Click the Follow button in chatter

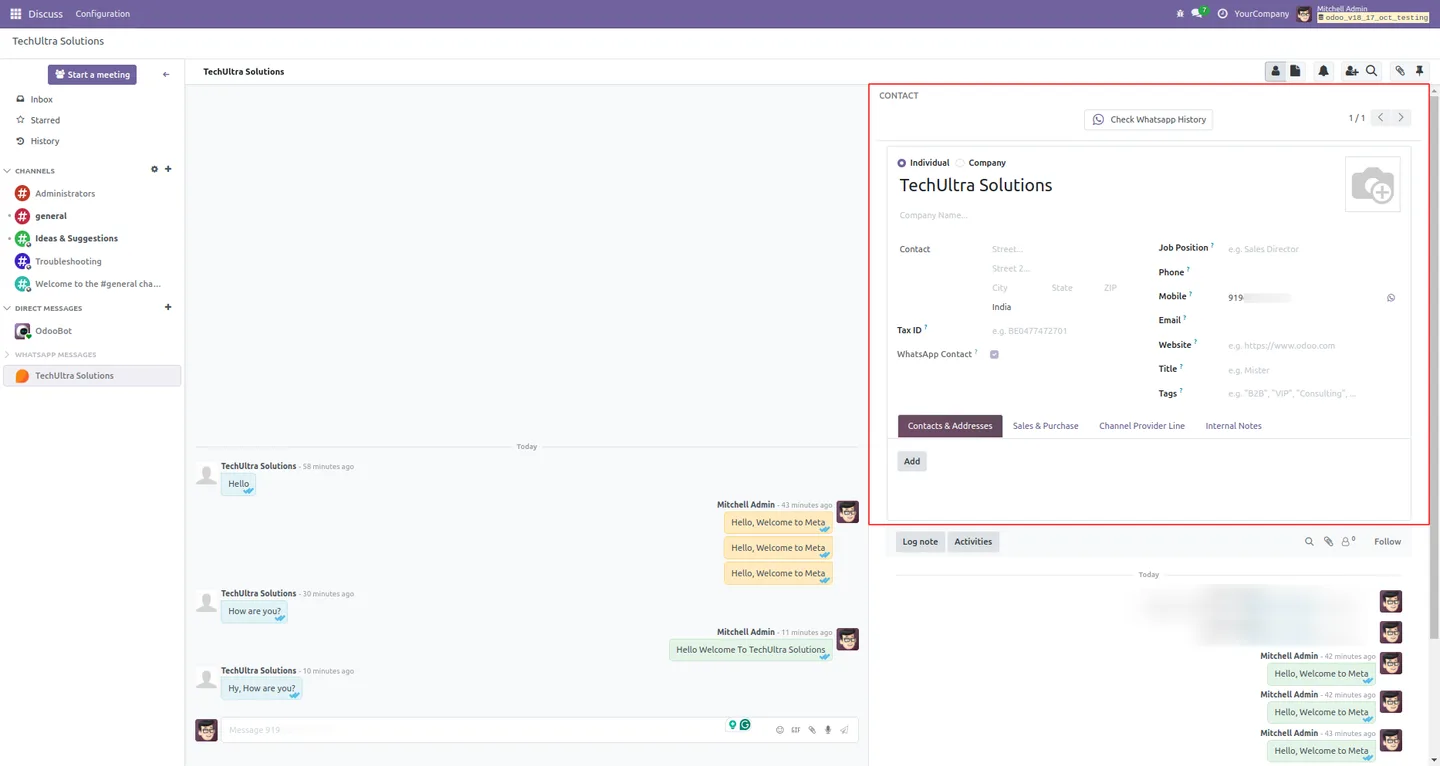click(1387, 542)
